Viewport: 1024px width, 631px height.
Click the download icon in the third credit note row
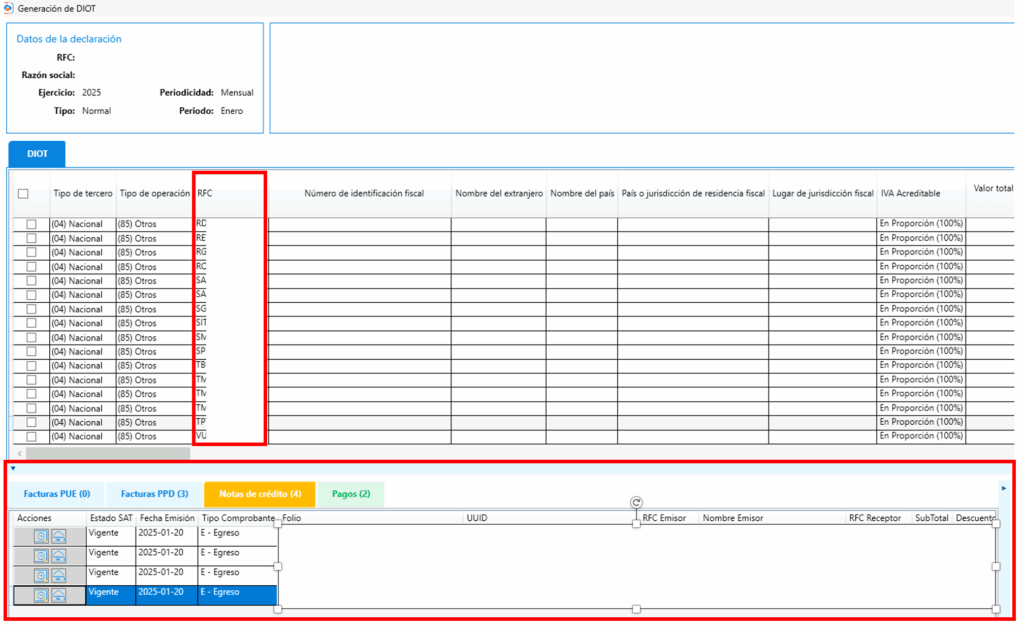point(59,575)
